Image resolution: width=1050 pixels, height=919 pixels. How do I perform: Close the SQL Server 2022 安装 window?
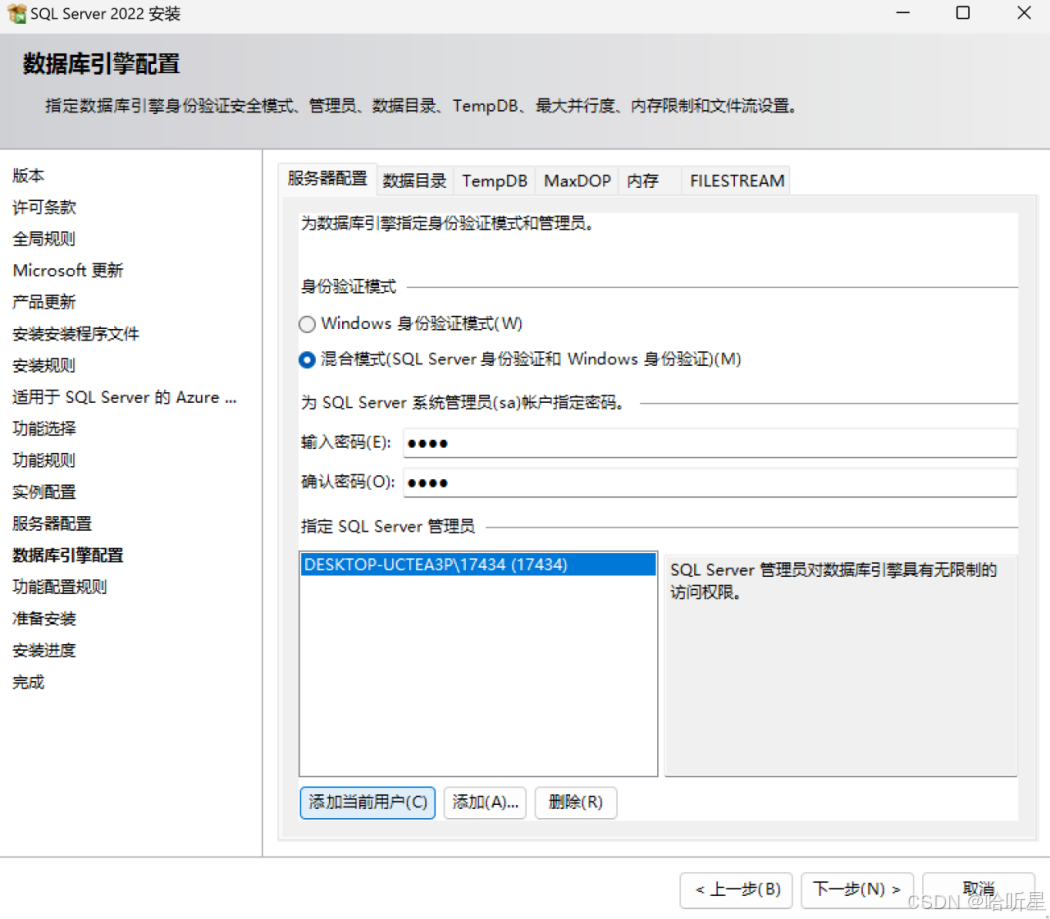[x=1023, y=13]
